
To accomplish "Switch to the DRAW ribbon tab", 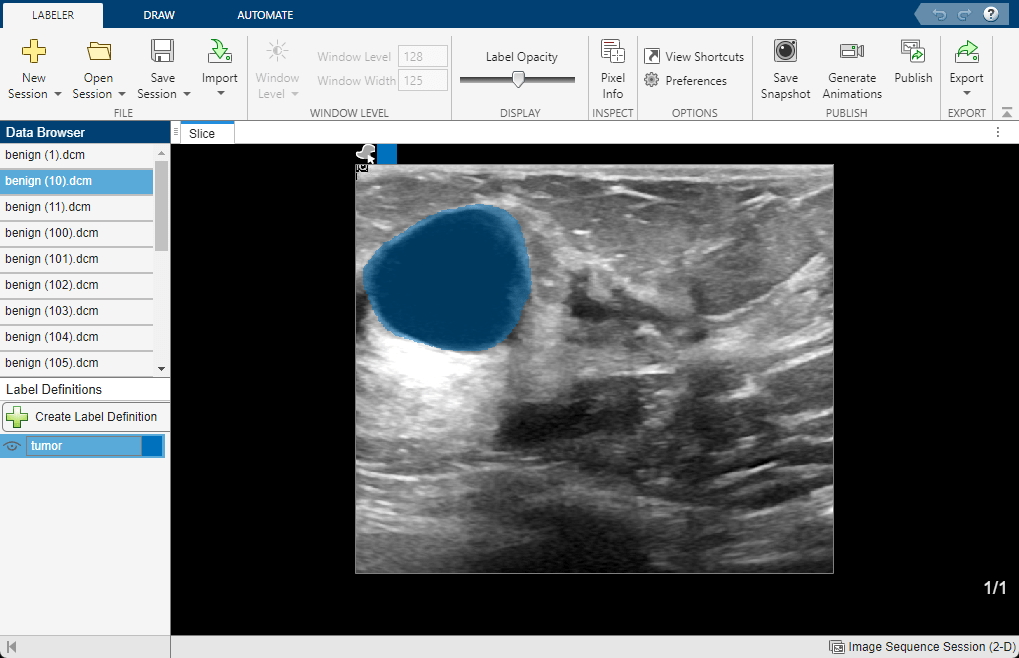I will click(156, 15).
